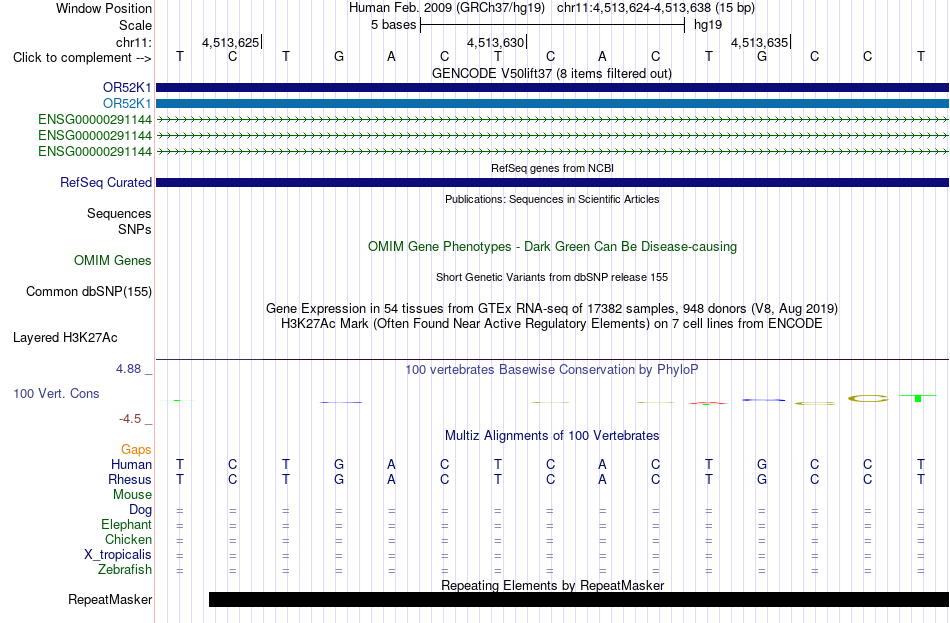950x623 pixels.
Task: Click the 'Common dbSNP(155)' track label
Action: (88, 292)
